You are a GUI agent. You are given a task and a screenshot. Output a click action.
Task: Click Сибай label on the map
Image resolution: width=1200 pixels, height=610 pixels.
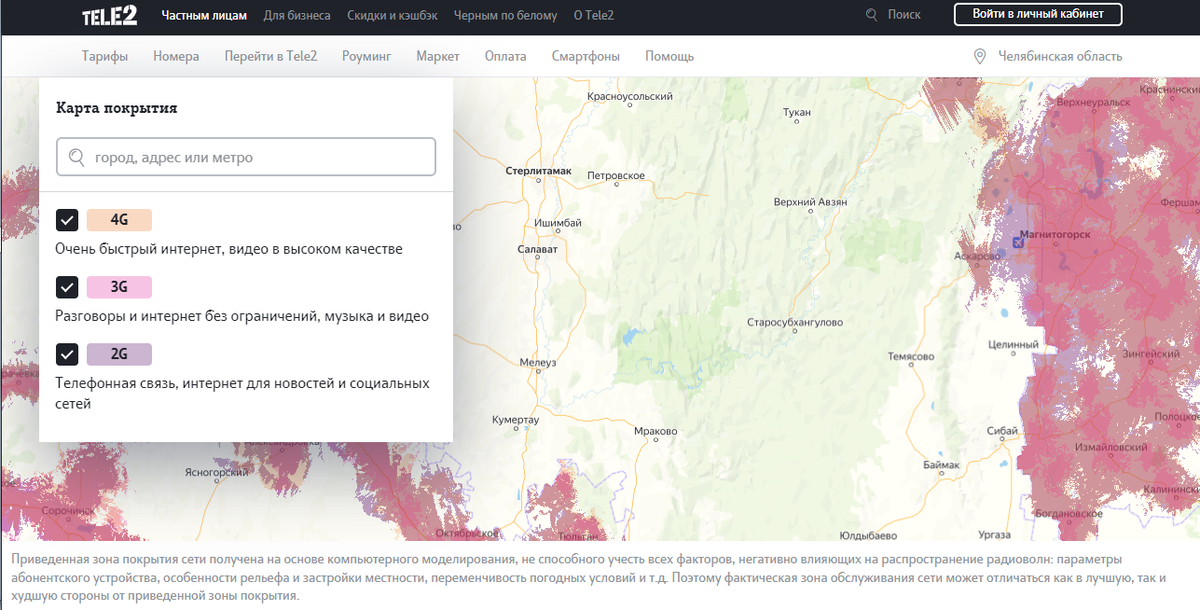point(1002,431)
